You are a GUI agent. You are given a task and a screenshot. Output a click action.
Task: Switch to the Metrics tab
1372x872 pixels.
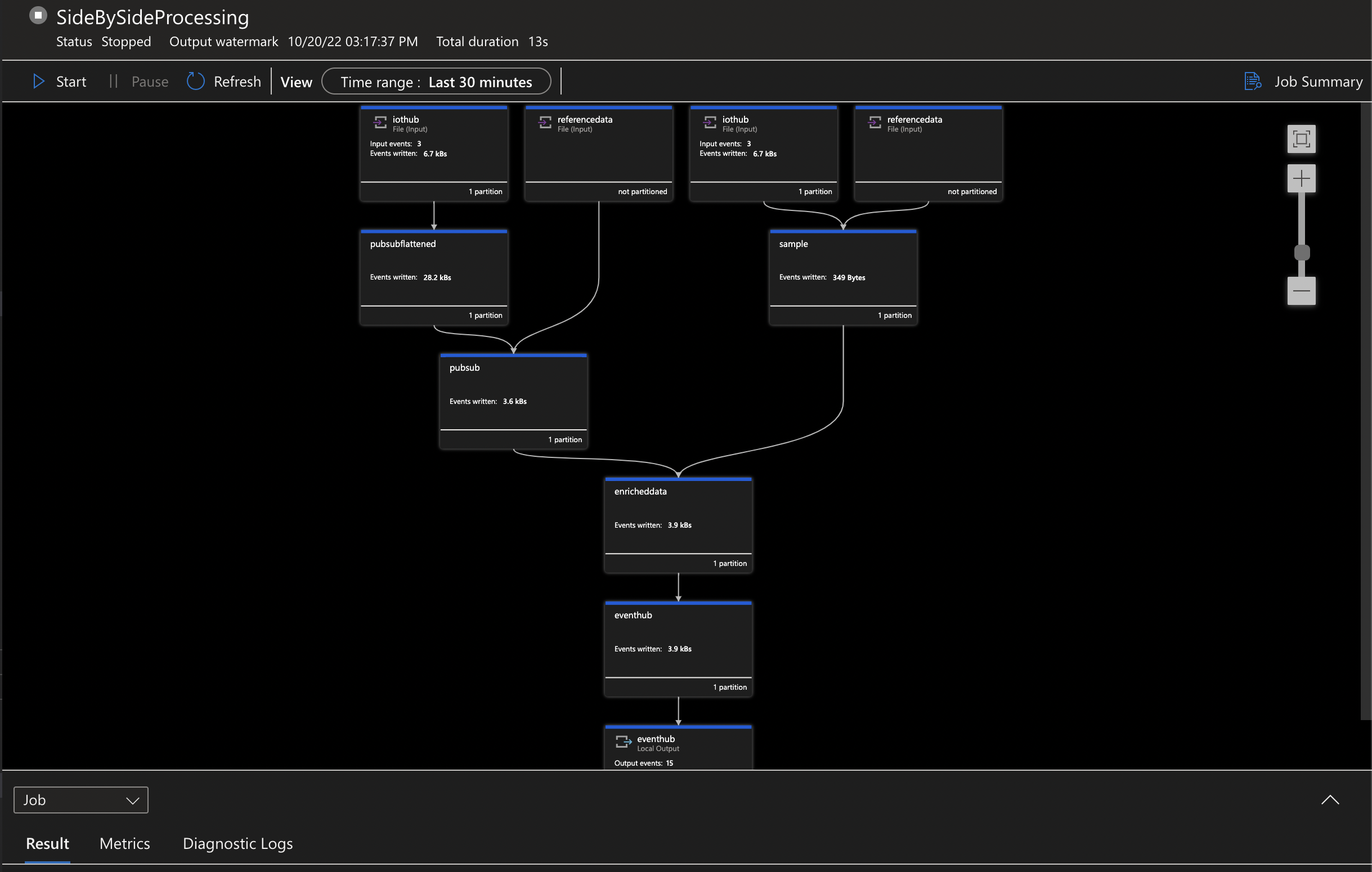pyautogui.click(x=125, y=843)
